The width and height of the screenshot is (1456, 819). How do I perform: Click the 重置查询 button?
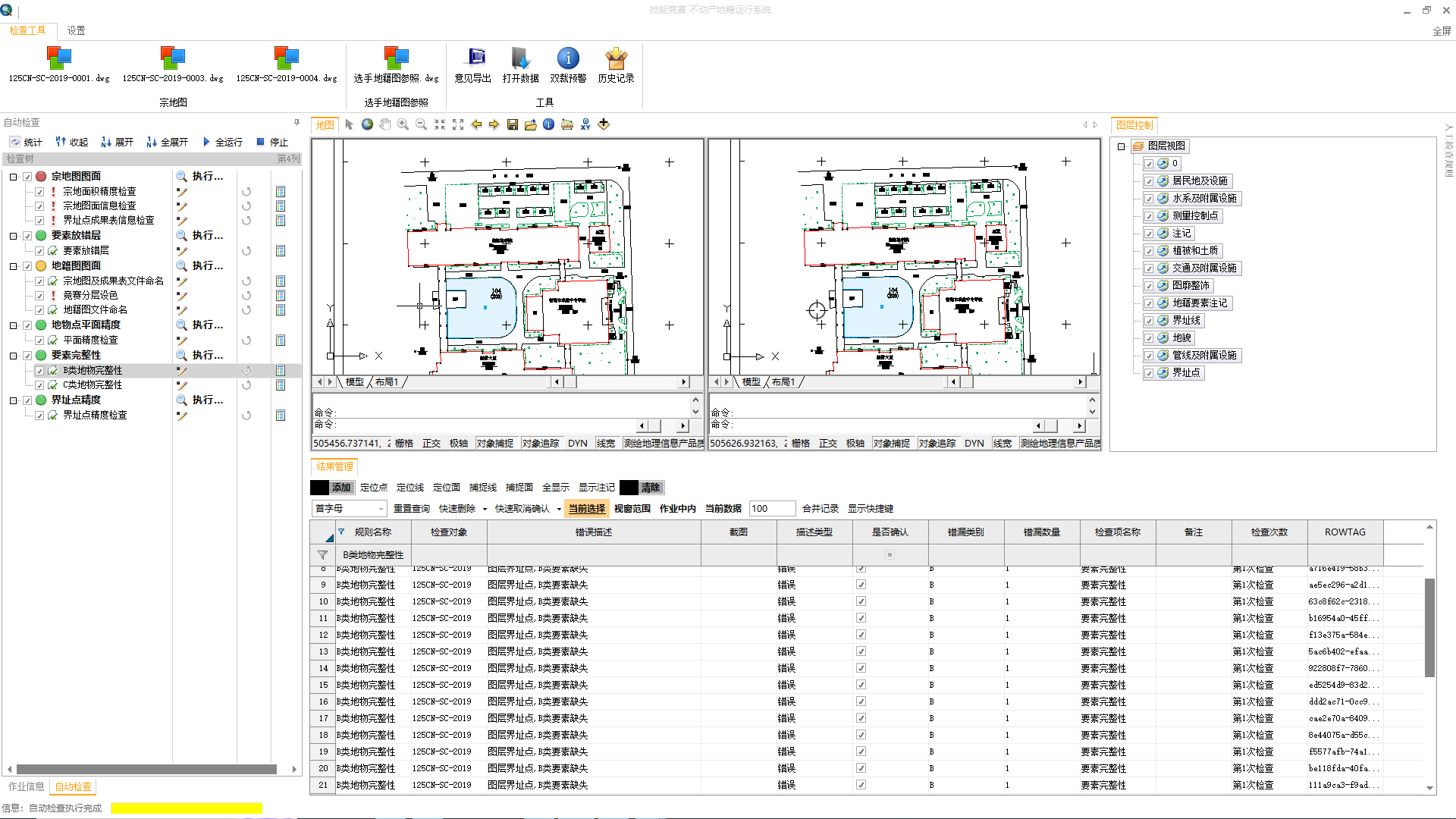[x=412, y=509]
